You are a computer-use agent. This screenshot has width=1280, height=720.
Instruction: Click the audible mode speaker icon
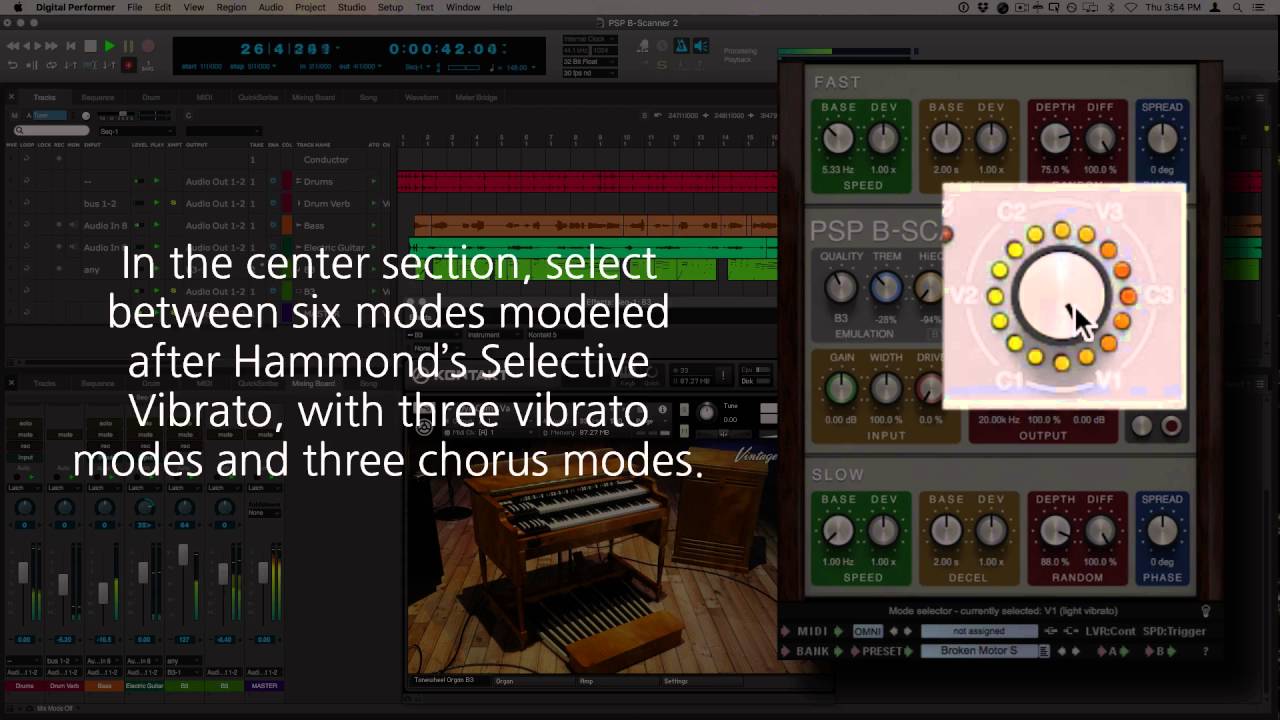pyautogui.click(x=701, y=46)
